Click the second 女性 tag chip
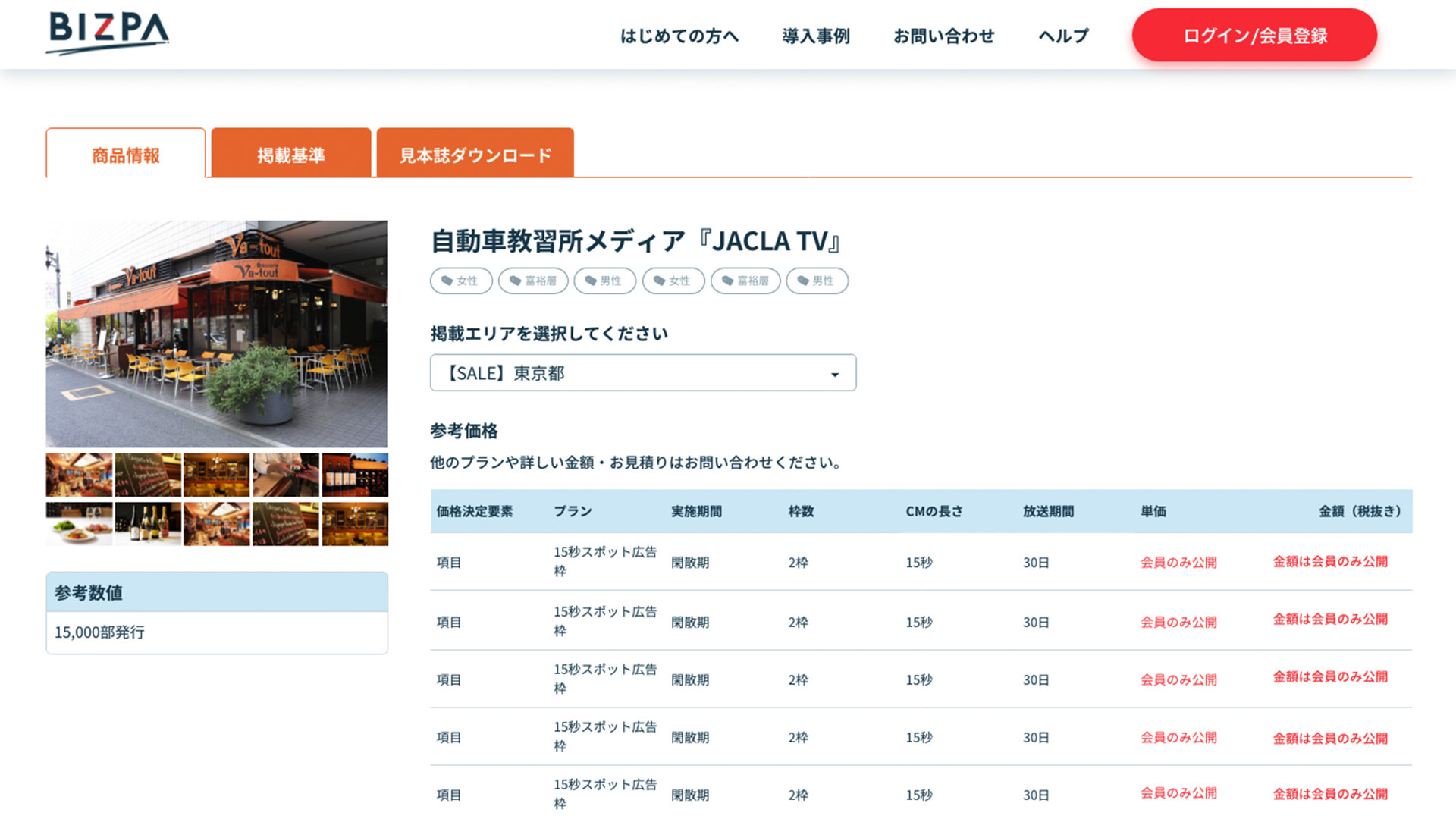 click(x=673, y=281)
